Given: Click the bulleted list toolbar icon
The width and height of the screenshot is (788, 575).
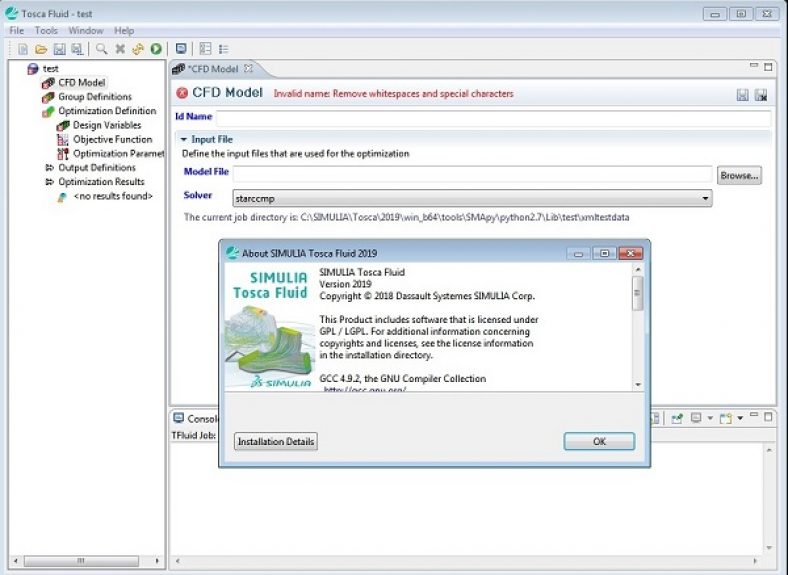Looking at the screenshot, I should [x=224, y=49].
